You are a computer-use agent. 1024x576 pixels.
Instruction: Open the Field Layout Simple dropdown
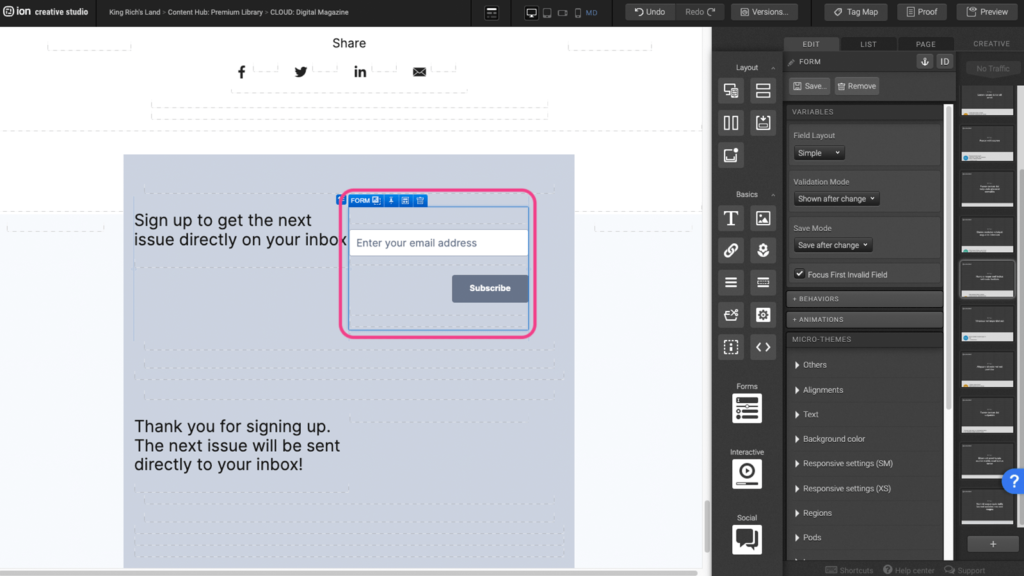tap(819, 153)
